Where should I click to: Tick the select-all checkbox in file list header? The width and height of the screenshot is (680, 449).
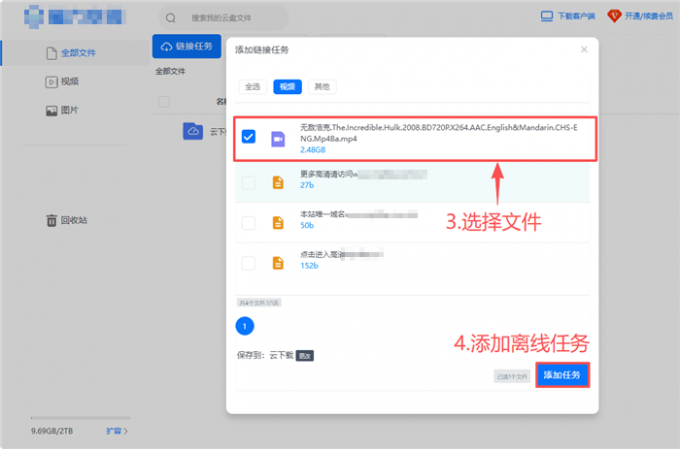tap(164, 102)
